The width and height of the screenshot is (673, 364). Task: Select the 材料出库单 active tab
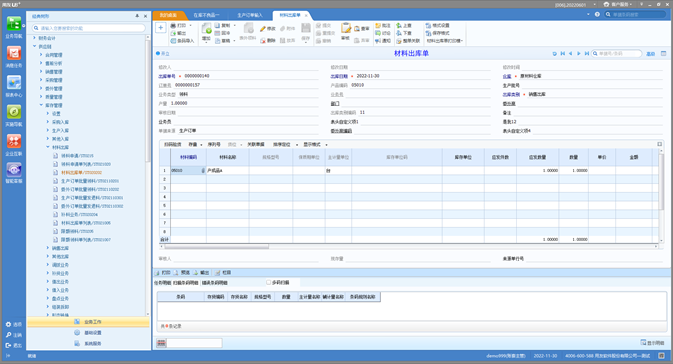point(290,15)
